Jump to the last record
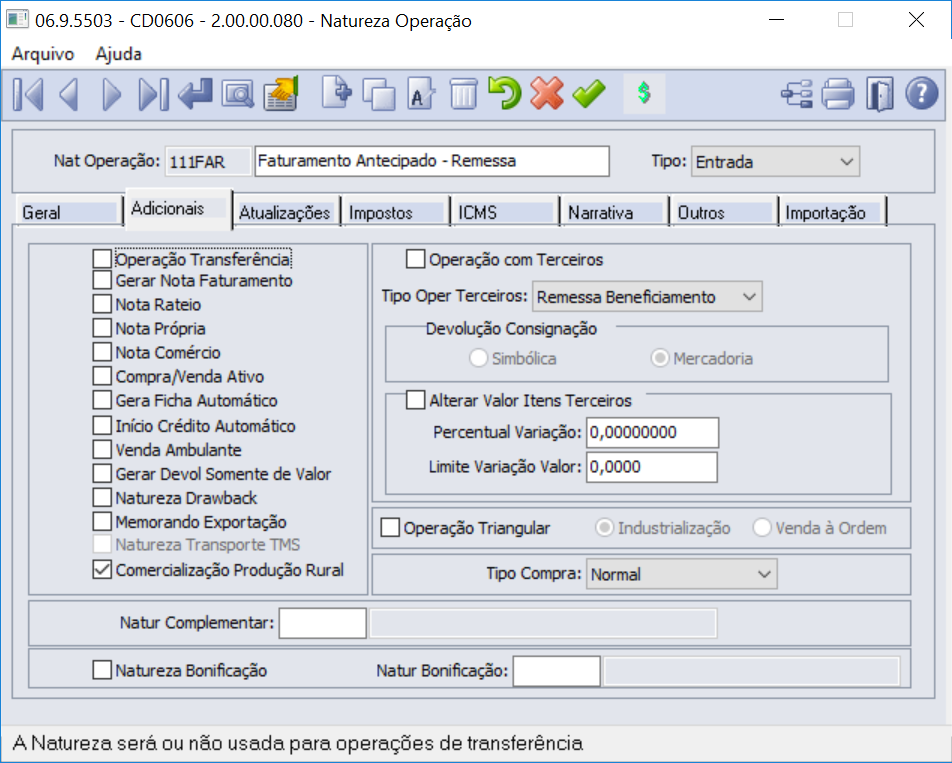This screenshot has width=952, height=763. [153, 94]
